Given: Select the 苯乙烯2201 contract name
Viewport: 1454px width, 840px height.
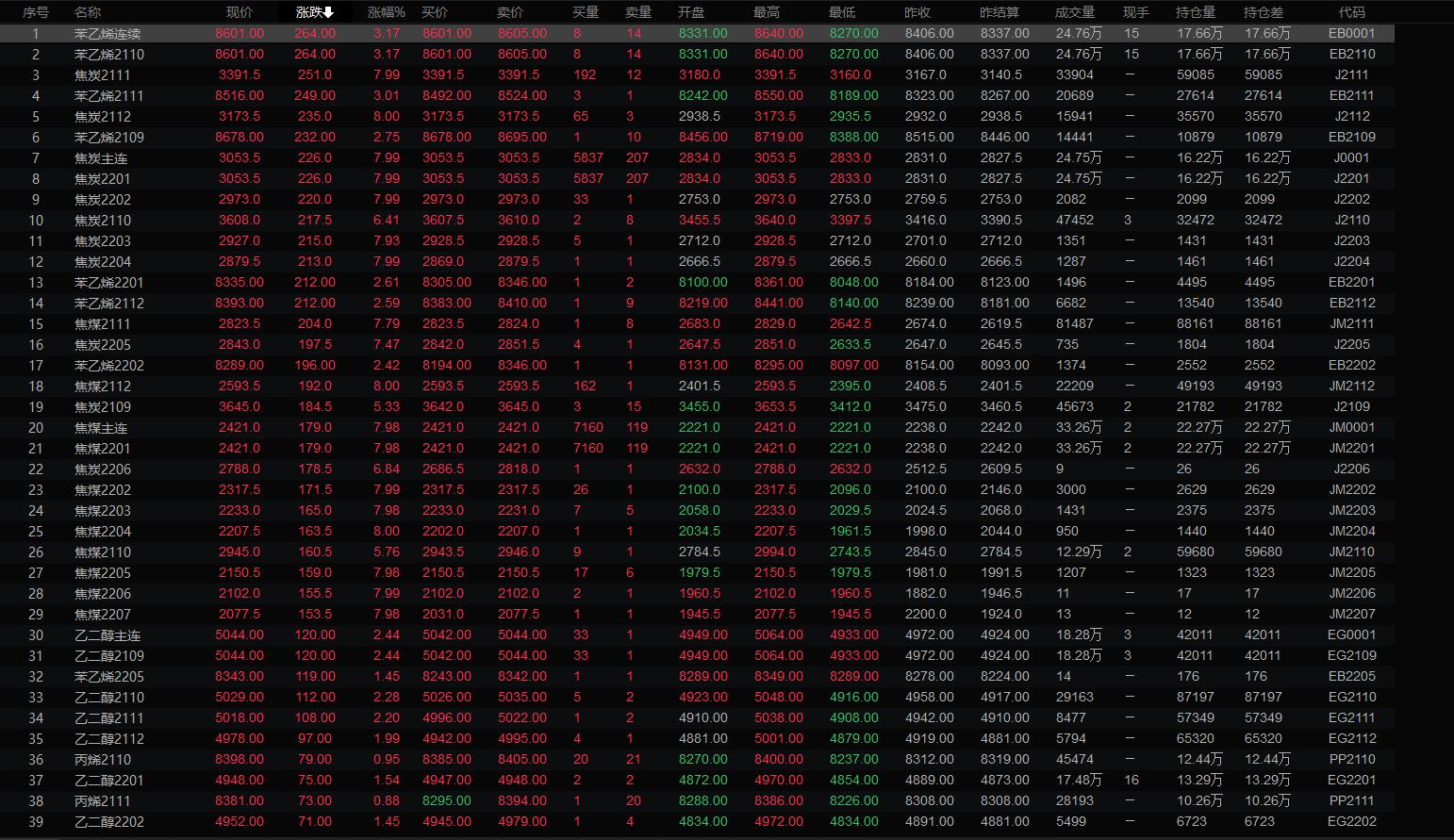Looking at the screenshot, I should click(x=109, y=283).
